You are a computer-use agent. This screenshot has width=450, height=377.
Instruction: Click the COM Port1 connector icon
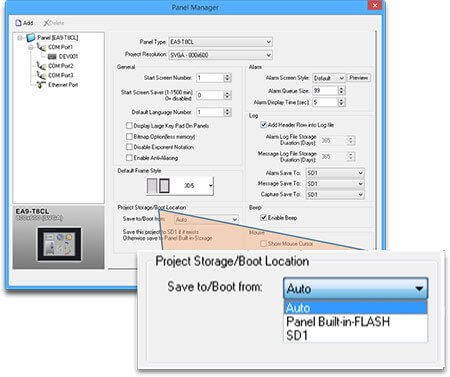coord(41,47)
